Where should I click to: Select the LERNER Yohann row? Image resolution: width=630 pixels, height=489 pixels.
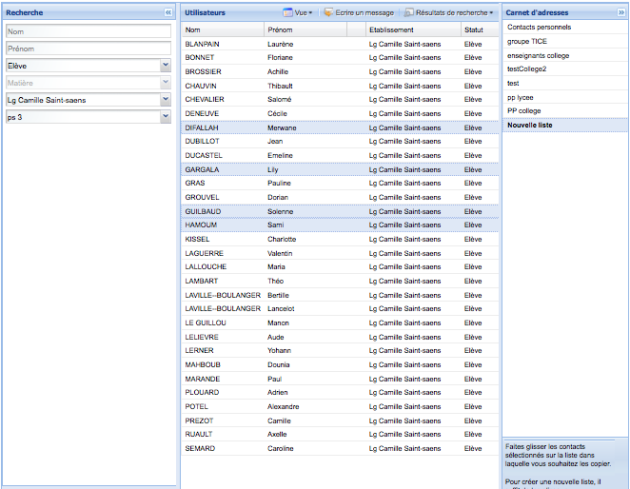click(340, 350)
